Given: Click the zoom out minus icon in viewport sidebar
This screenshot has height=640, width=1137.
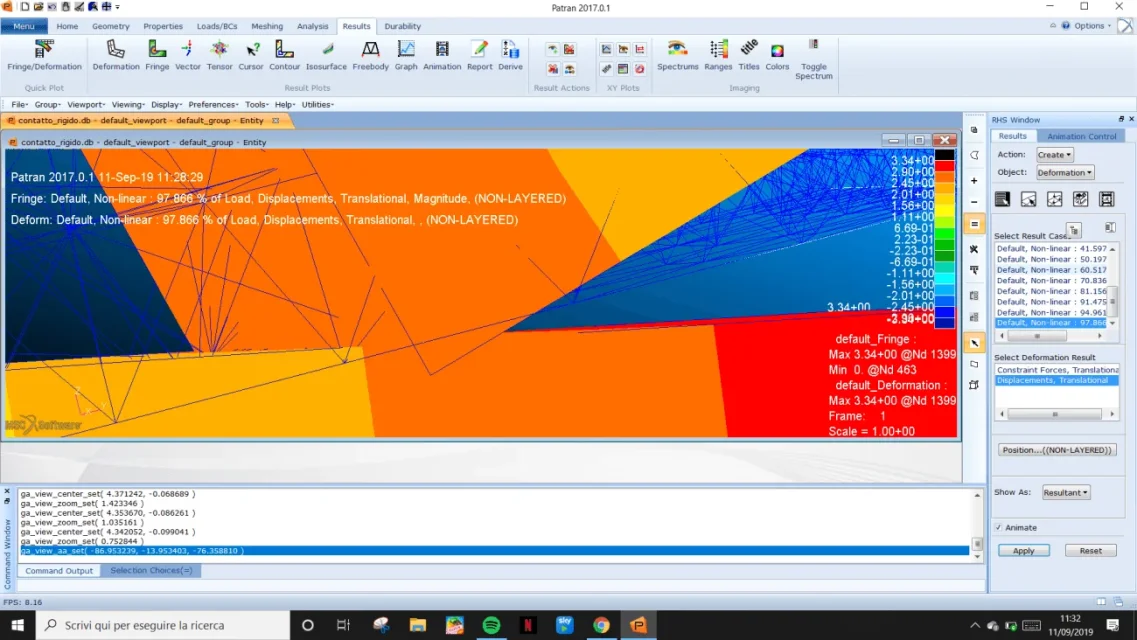Looking at the screenshot, I should click(974, 202).
